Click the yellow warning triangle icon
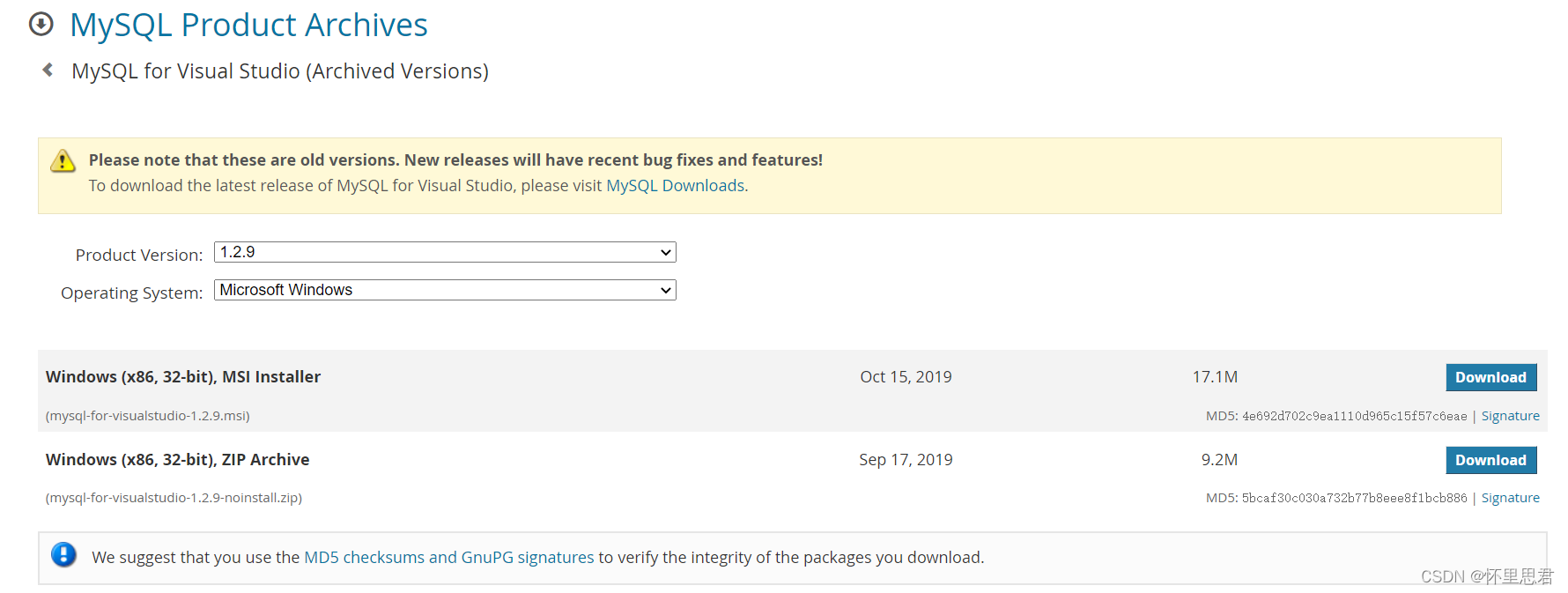This screenshot has height=593, width=1568. (x=63, y=161)
